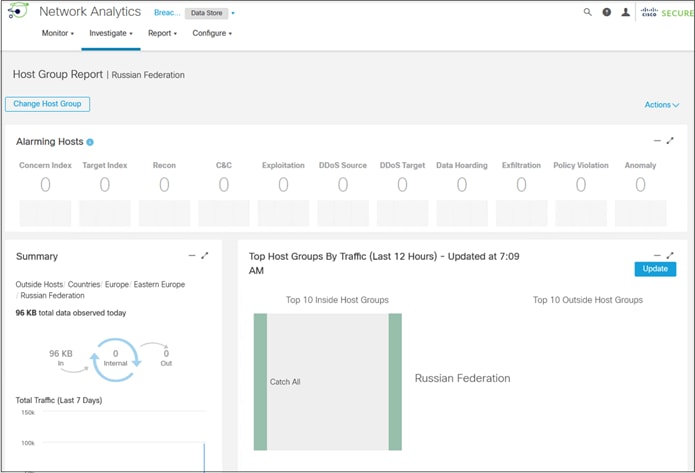Click the Recon alarm count
The height and width of the screenshot is (473, 695).
point(164,184)
